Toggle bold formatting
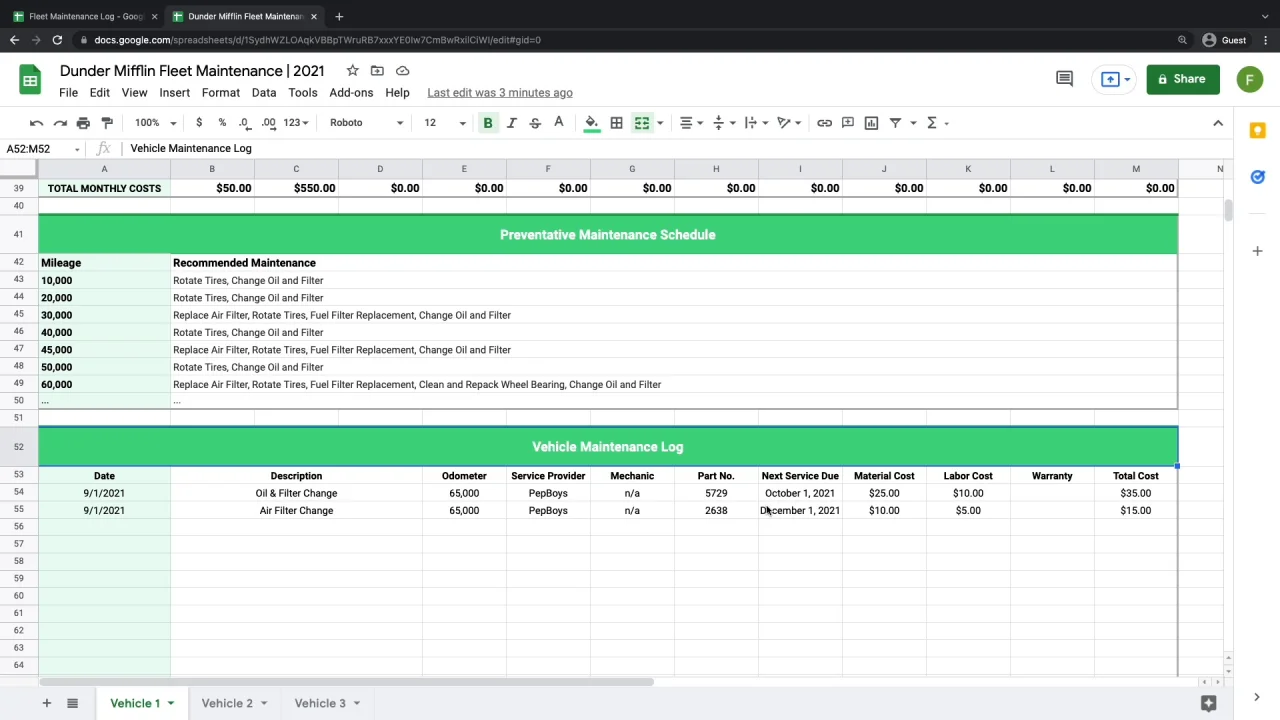The image size is (1280, 720). [488, 123]
